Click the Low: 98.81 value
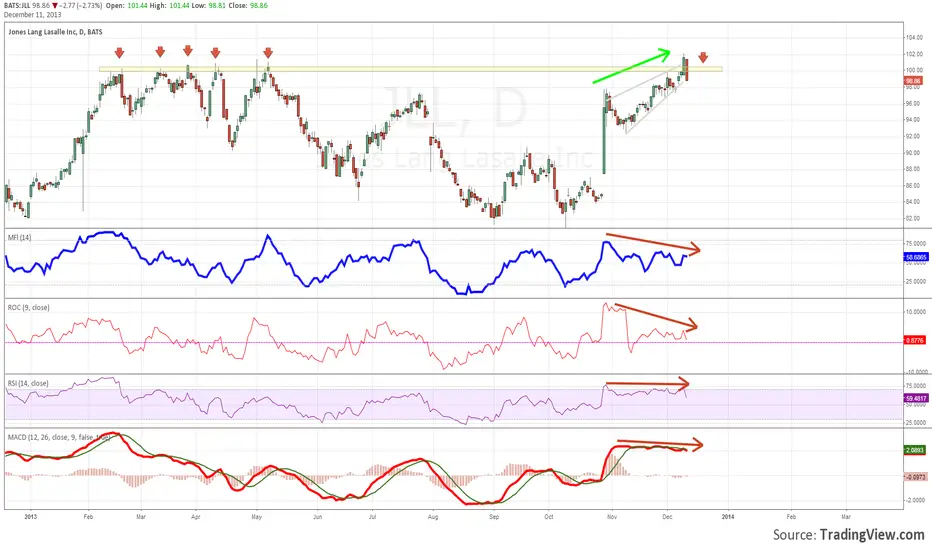 pos(209,5)
